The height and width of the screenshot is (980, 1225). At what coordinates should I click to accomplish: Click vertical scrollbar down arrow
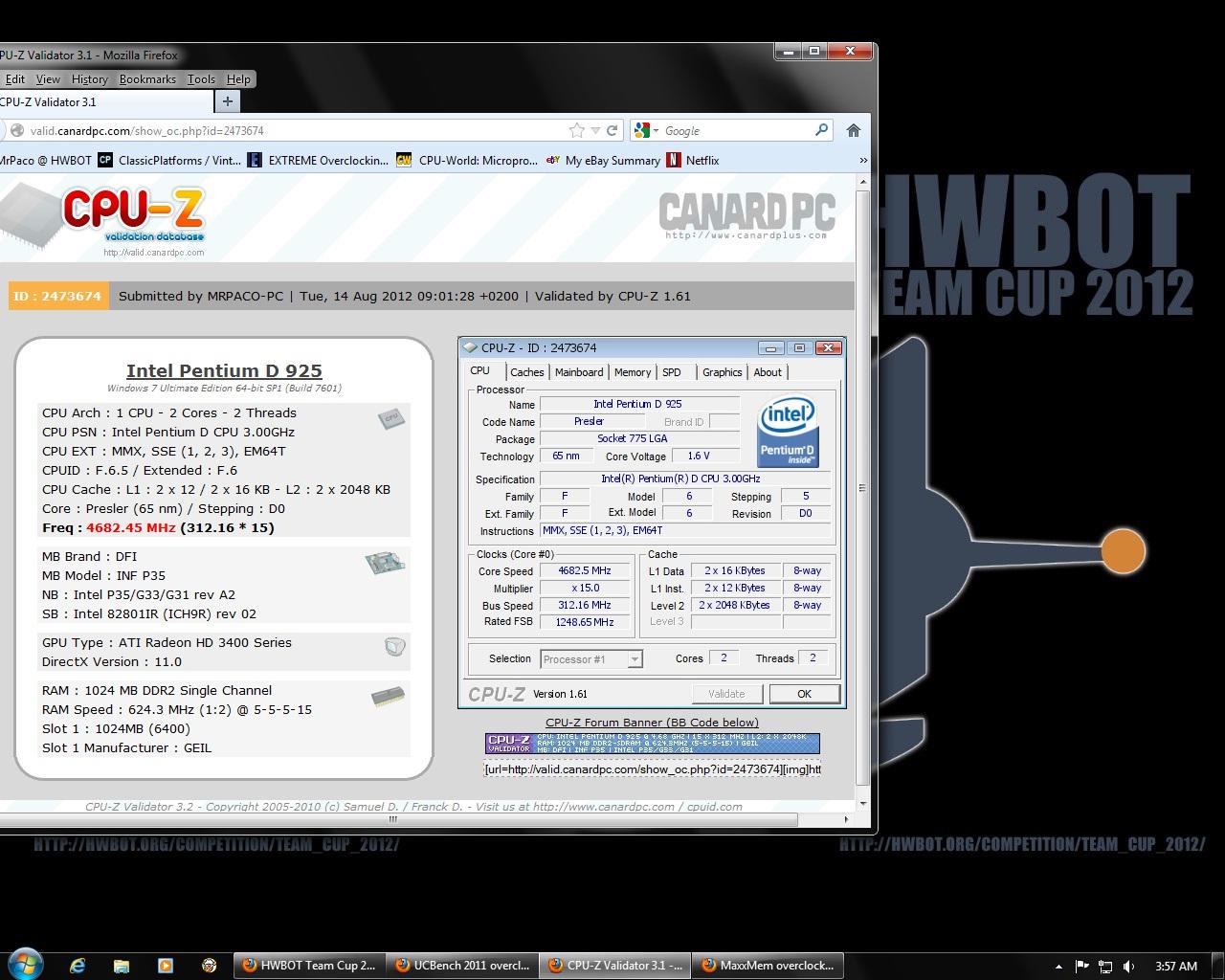point(863,804)
